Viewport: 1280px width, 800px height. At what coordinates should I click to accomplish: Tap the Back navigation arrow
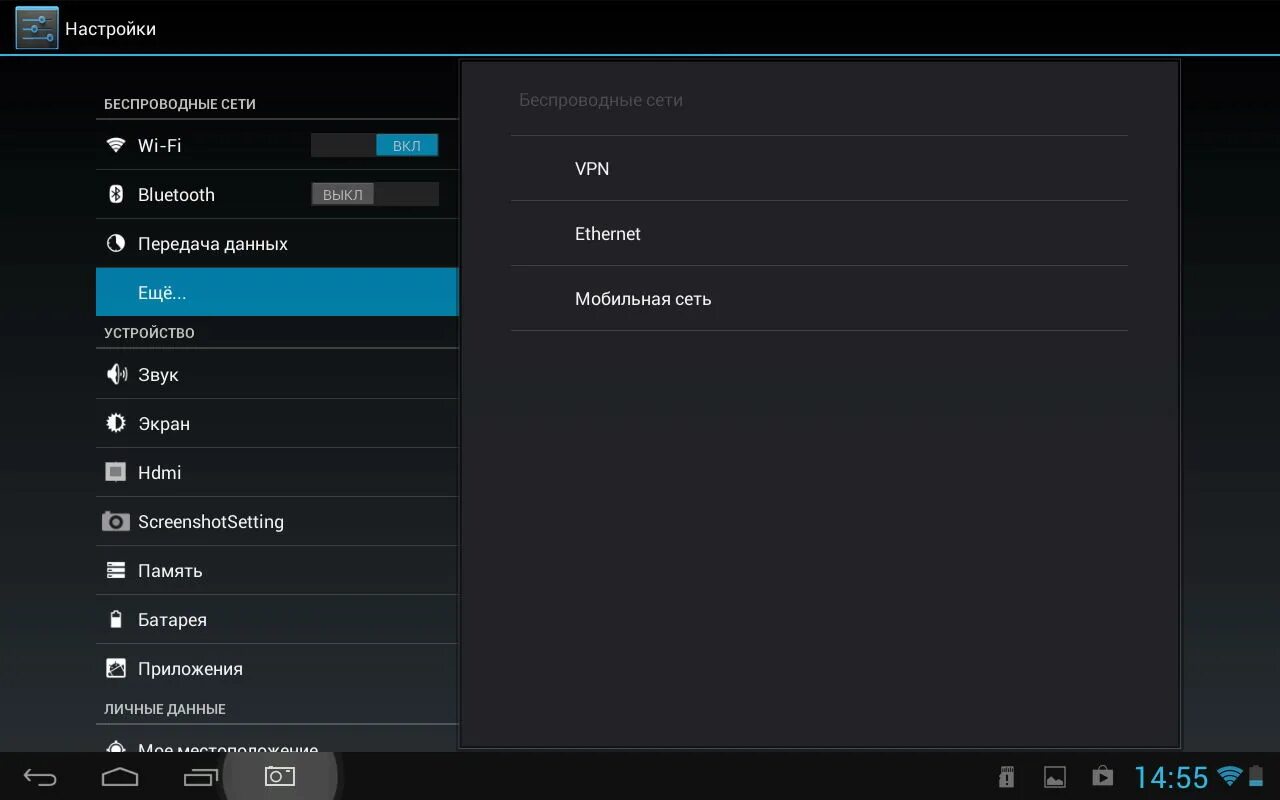40,776
